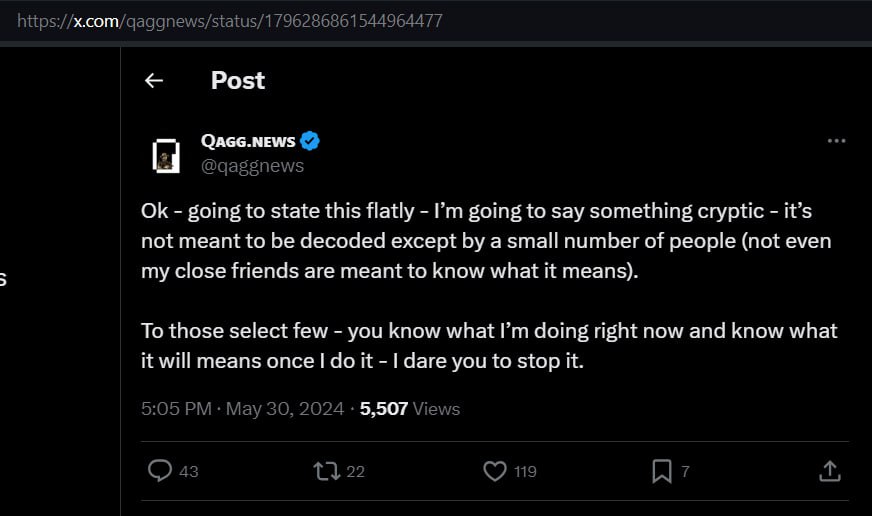Screen dimensions: 872x516
Task: Select the post text starting with Ok
Action: click(489, 286)
